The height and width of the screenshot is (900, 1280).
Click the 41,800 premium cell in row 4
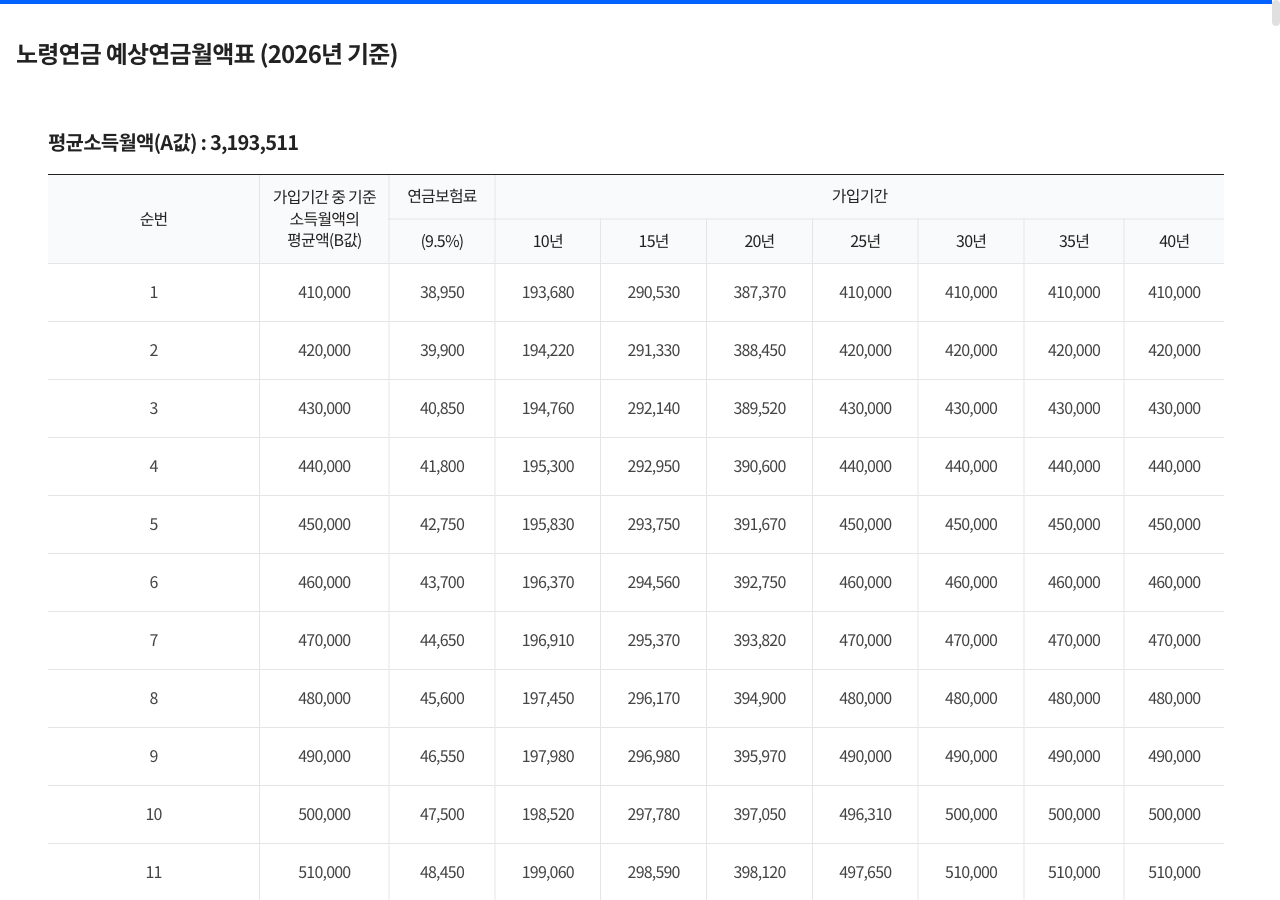pos(442,467)
